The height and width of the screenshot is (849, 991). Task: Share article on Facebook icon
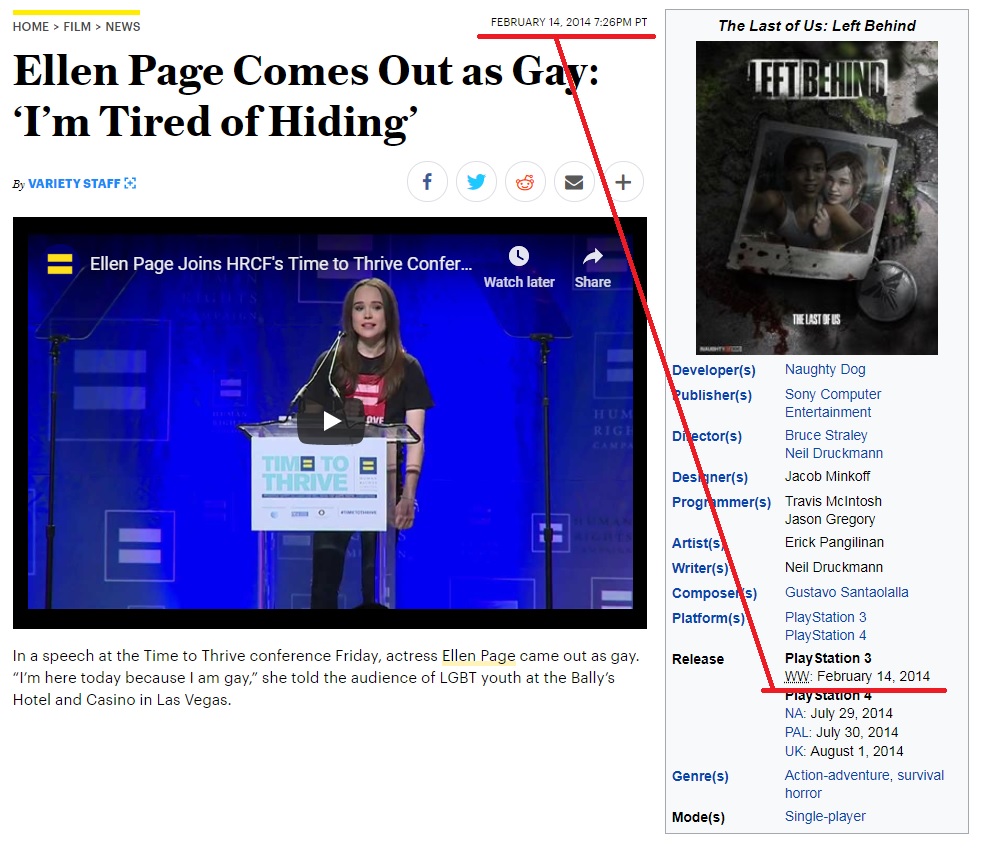pyautogui.click(x=427, y=182)
